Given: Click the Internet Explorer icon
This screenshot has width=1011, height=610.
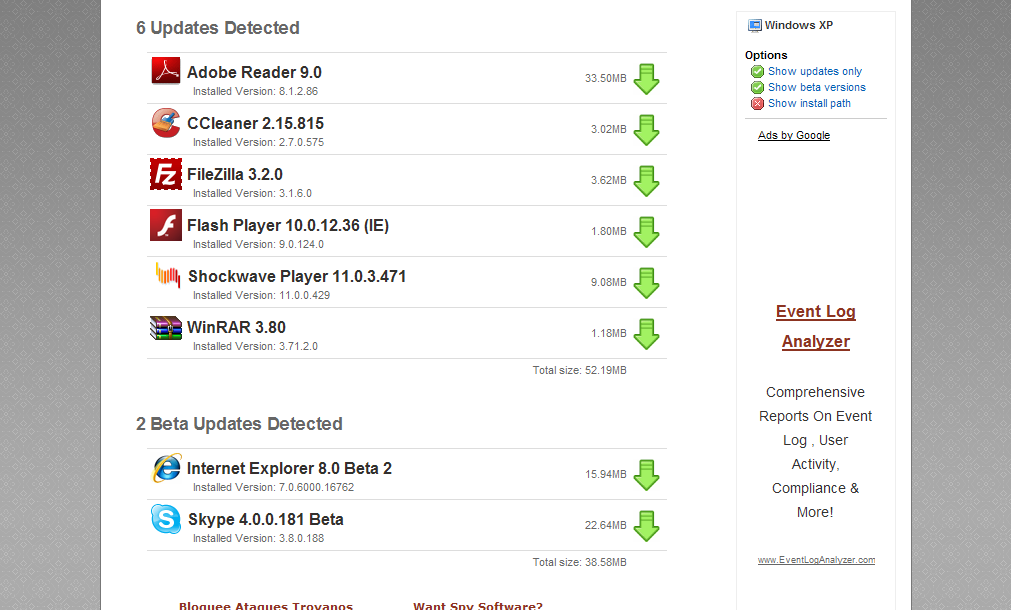Looking at the screenshot, I should point(166,468).
